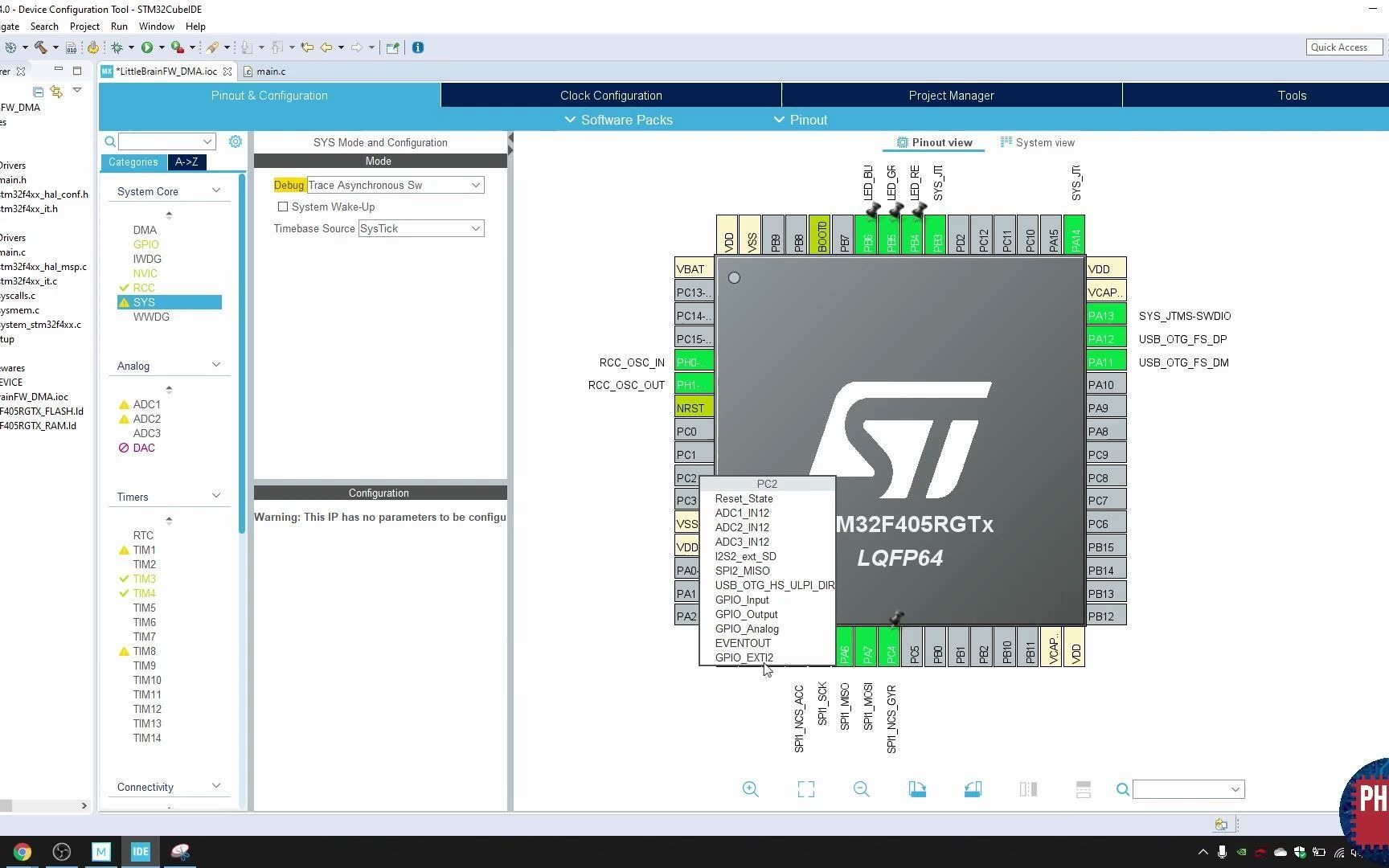Rotate chip view counterclockwise
The height and width of the screenshot is (868, 1389).
coord(973,789)
